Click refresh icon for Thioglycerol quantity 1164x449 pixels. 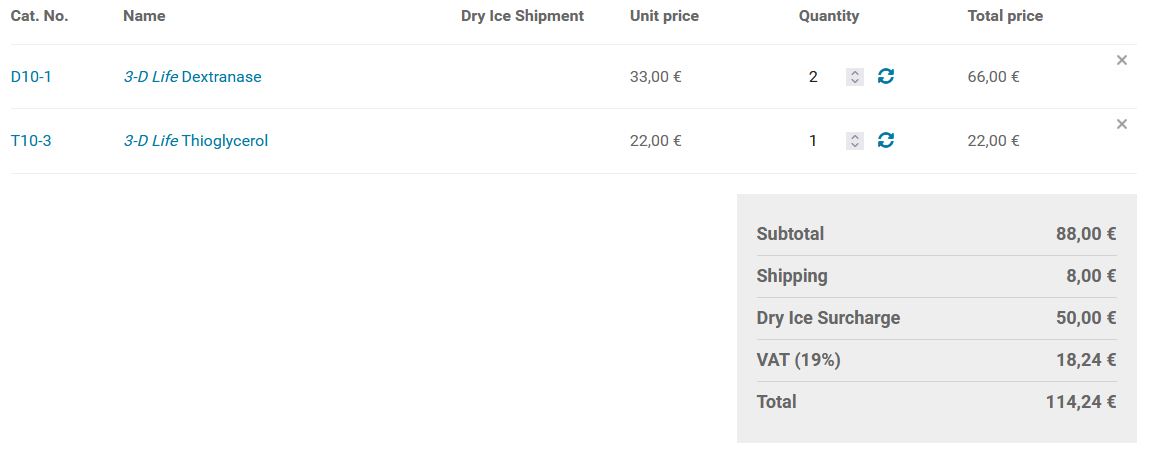click(885, 140)
